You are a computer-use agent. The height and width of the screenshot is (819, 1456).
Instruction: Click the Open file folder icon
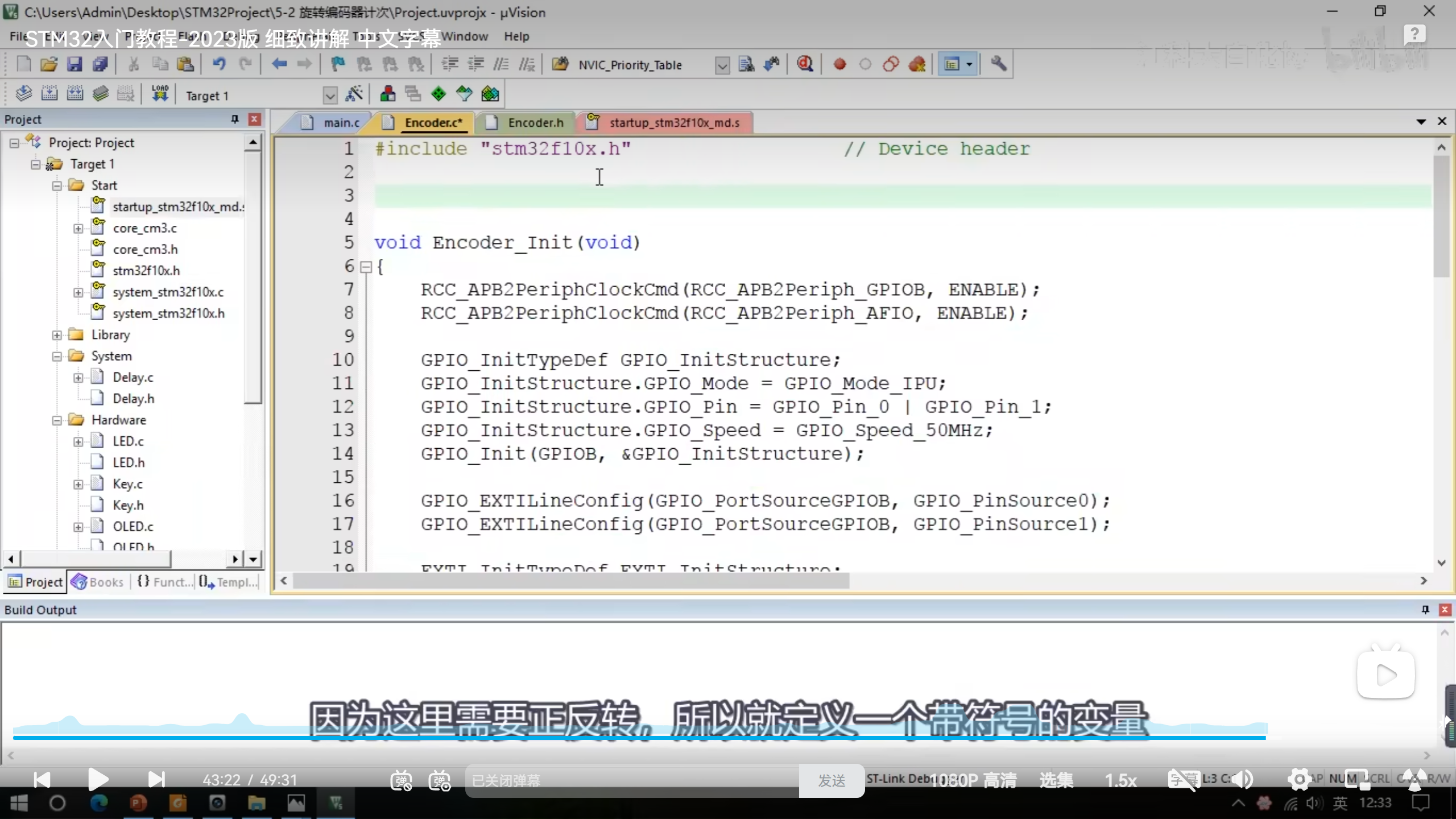pyautogui.click(x=49, y=64)
